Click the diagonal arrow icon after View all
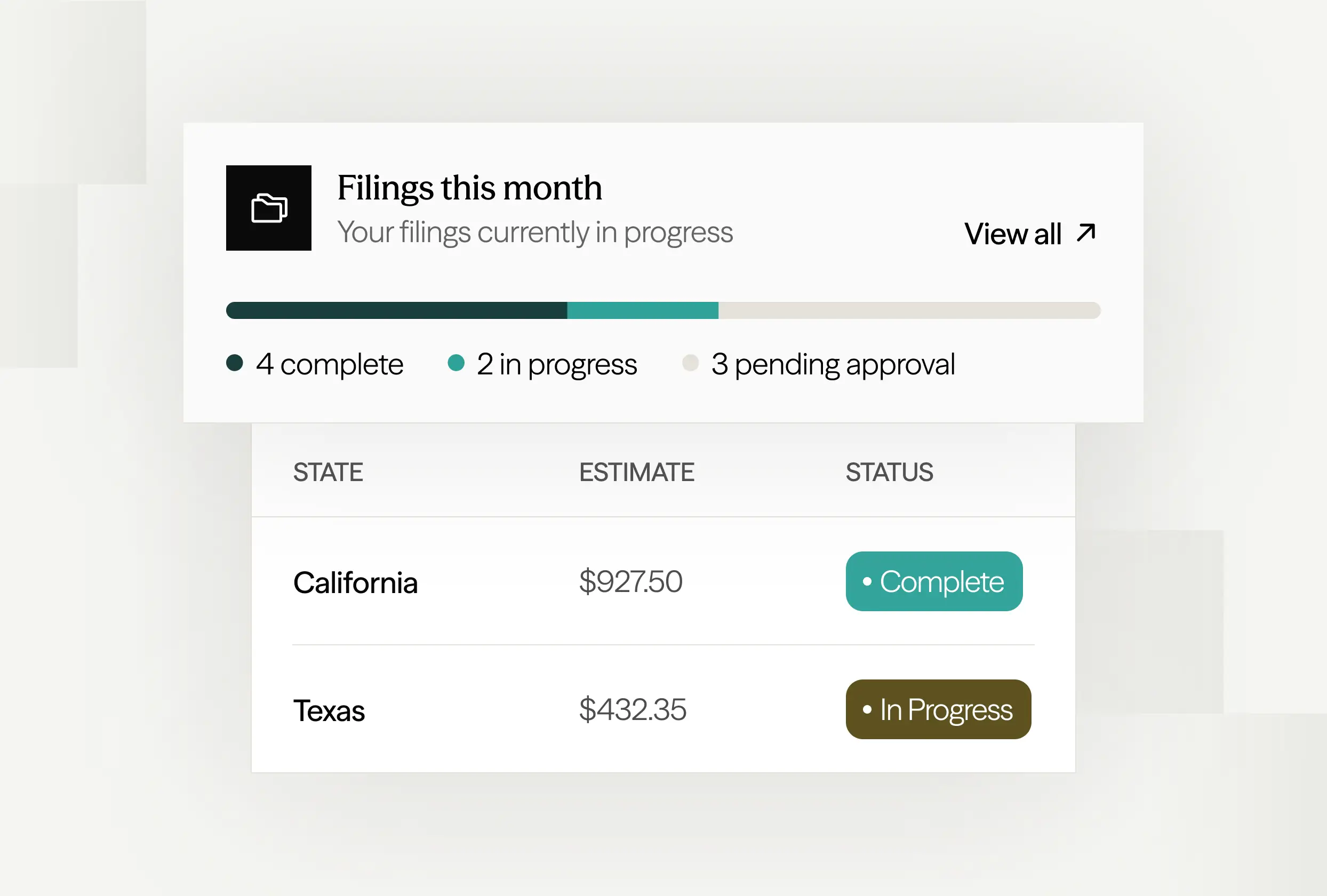1327x896 pixels. point(1086,233)
